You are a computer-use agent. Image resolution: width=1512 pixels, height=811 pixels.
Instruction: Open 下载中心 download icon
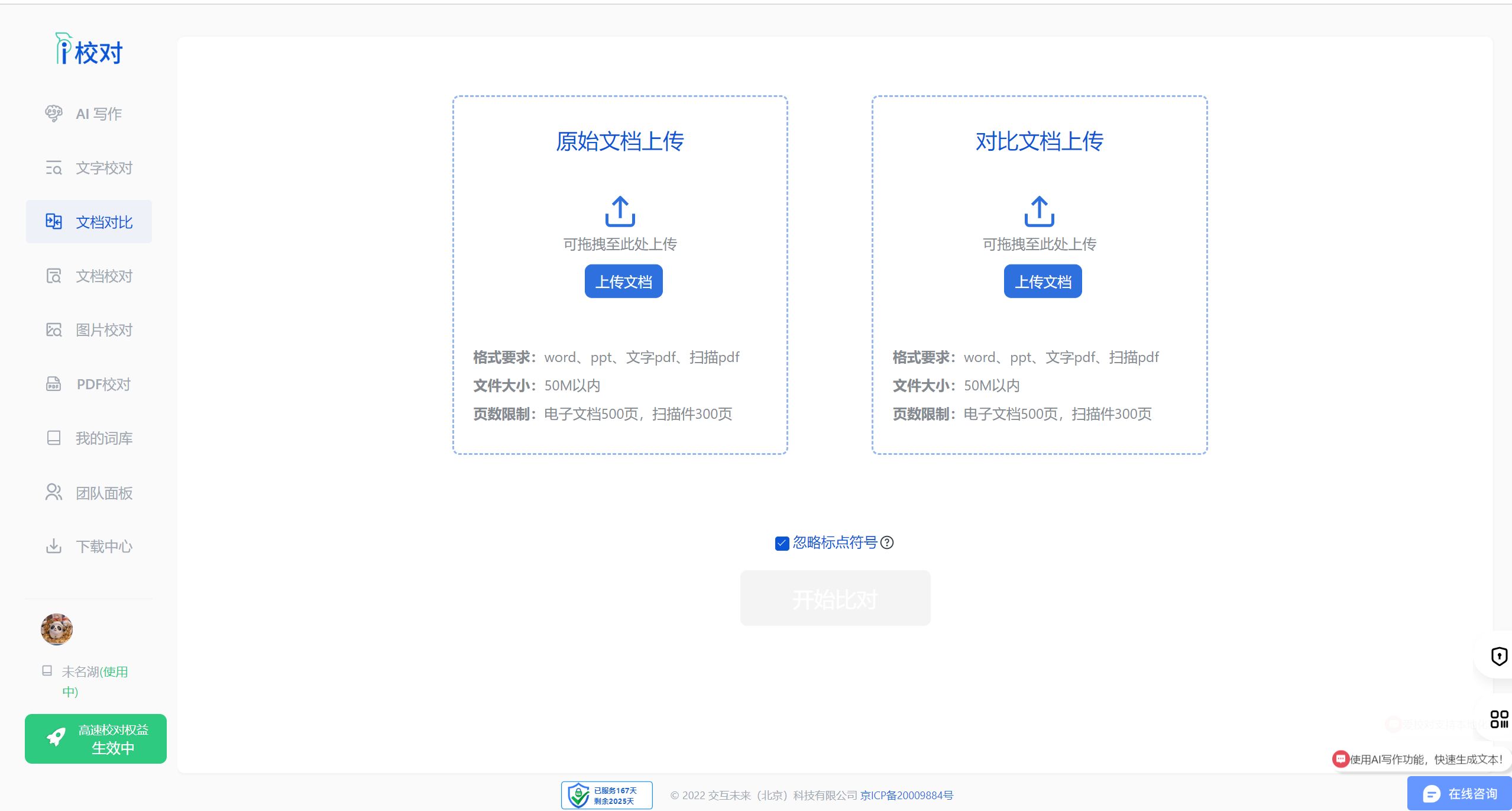(54, 546)
